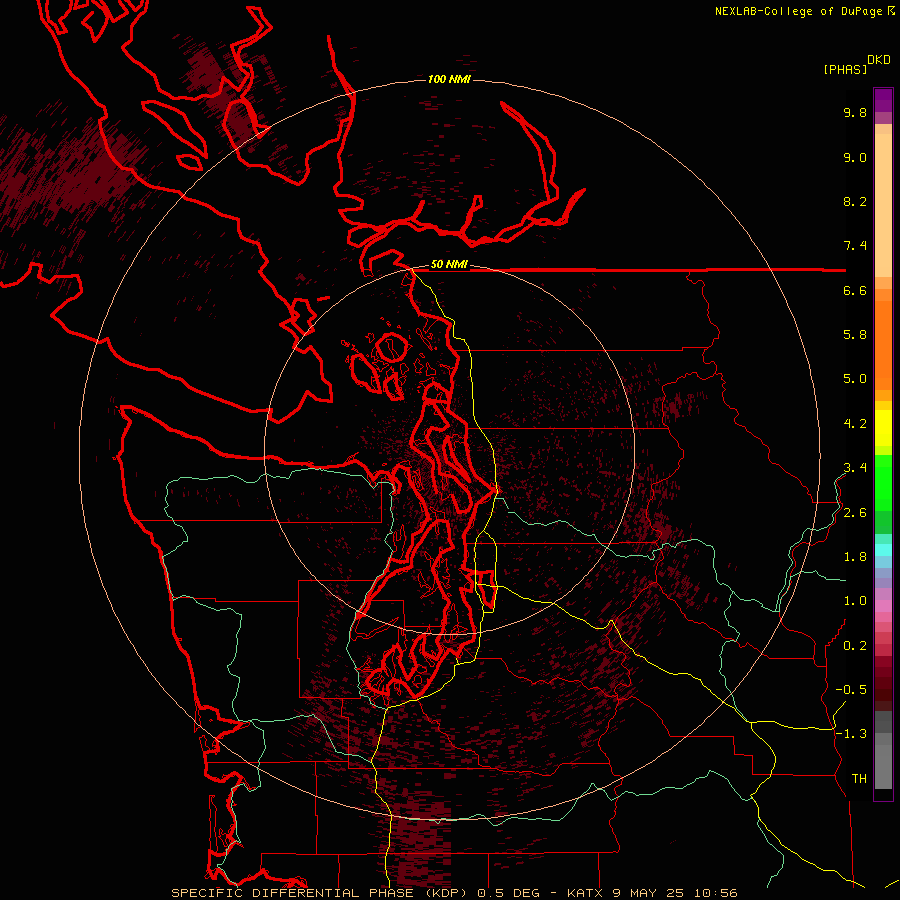This screenshot has height=900, width=900.
Task: Pick the orange color band on the scale
Action: [x=883, y=344]
